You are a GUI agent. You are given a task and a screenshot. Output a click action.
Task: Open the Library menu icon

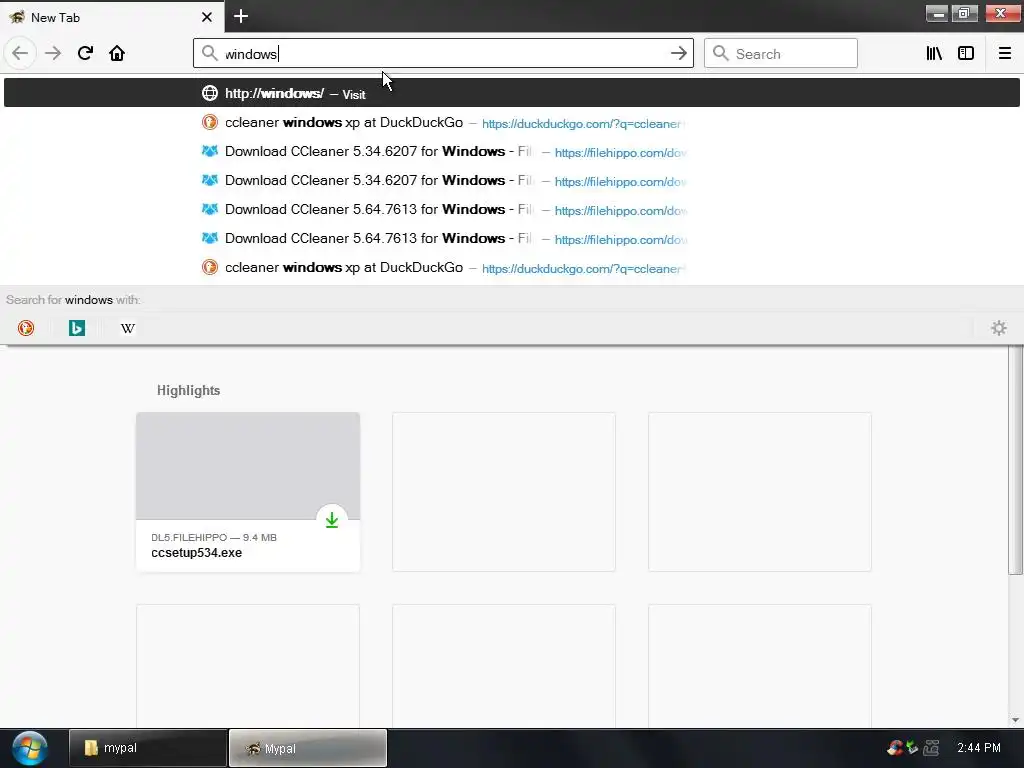click(934, 53)
